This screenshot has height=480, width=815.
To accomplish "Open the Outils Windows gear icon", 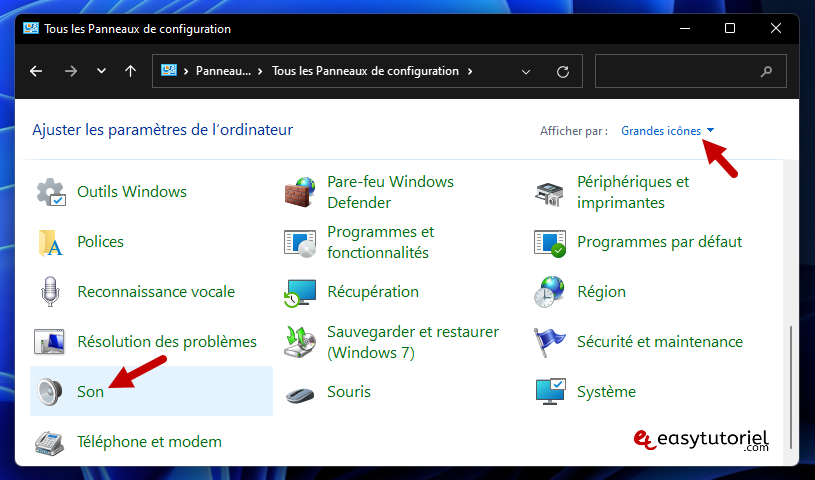I will (50, 192).
